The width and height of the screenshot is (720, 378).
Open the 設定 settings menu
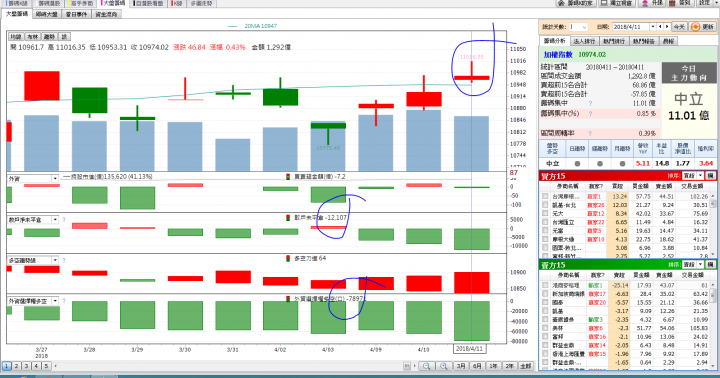707,3
